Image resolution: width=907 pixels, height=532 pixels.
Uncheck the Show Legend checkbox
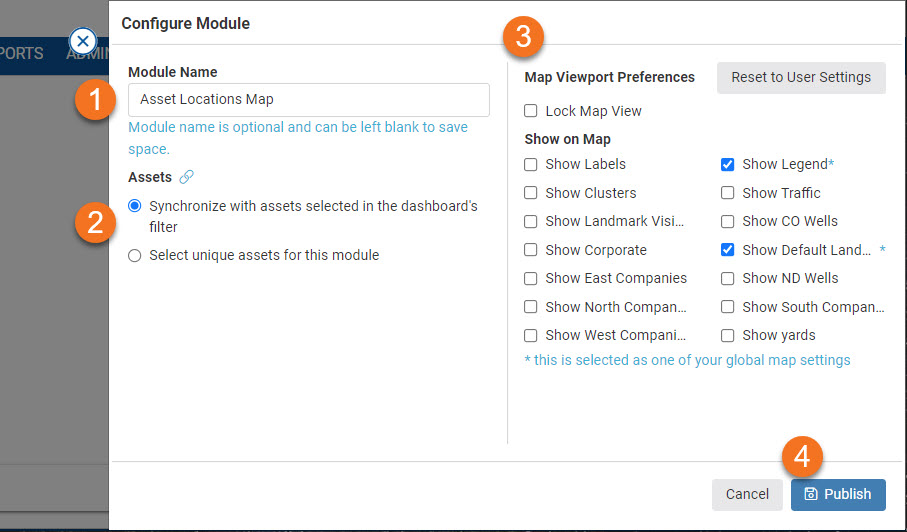pos(728,164)
